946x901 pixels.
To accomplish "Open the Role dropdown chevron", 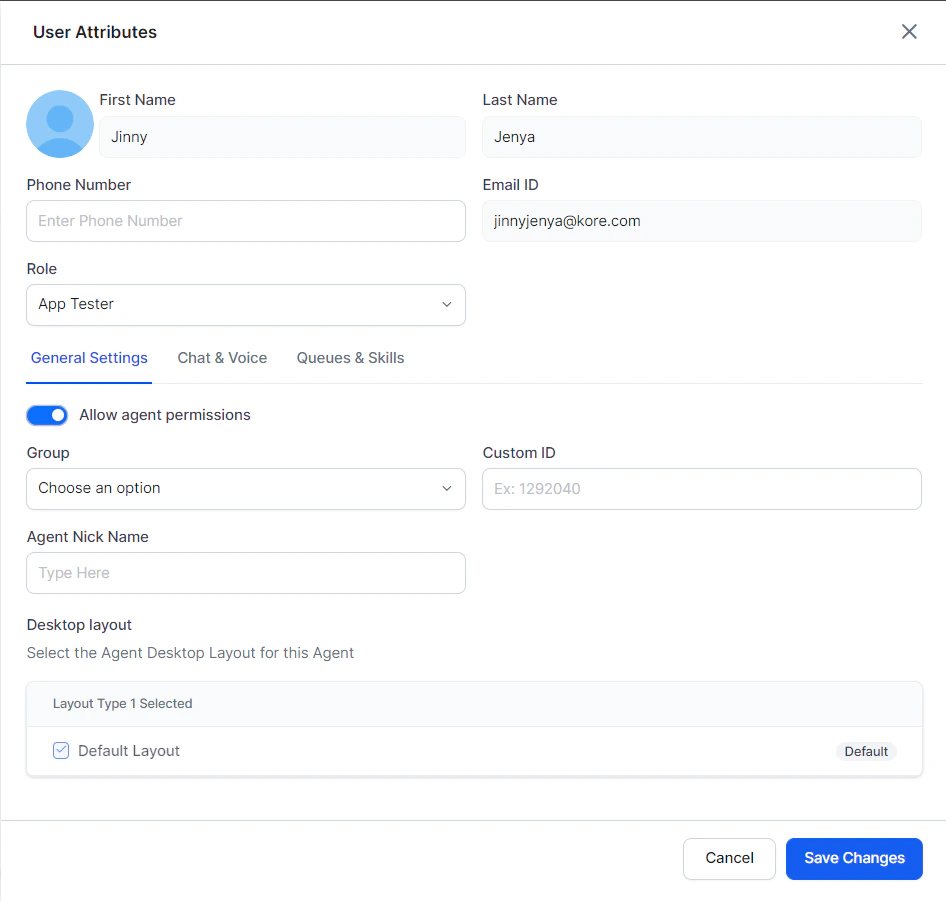I will pos(446,305).
